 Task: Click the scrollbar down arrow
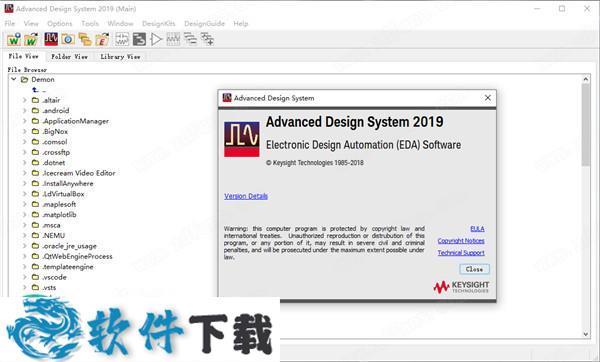(x=586, y=334)
